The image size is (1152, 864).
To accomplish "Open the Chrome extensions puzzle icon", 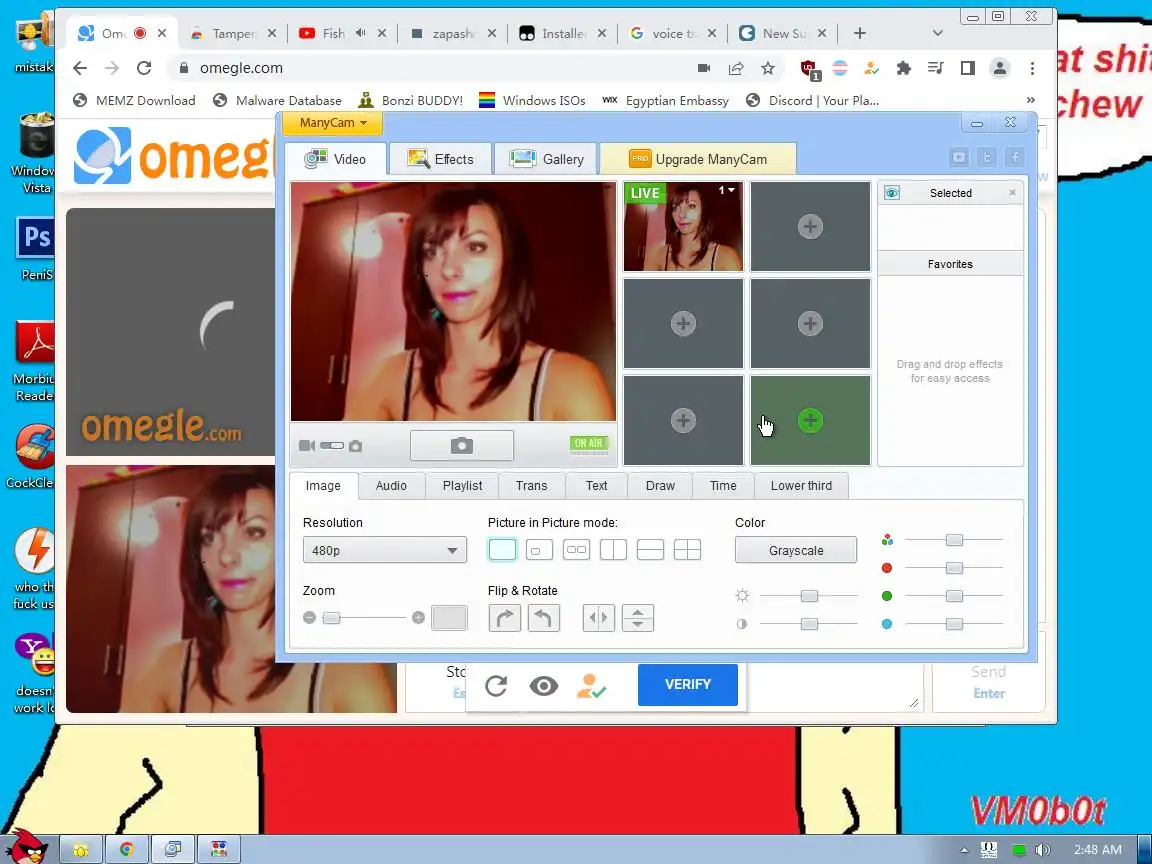I will pos(904,68).
